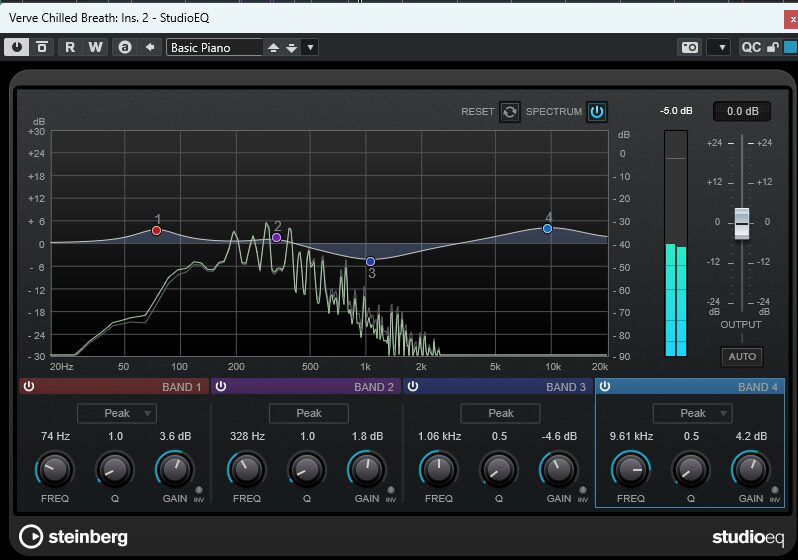Enable Read automation (R) button
Image resolution: width=798 pixels, height=560 pixels.
pos(70,47)
